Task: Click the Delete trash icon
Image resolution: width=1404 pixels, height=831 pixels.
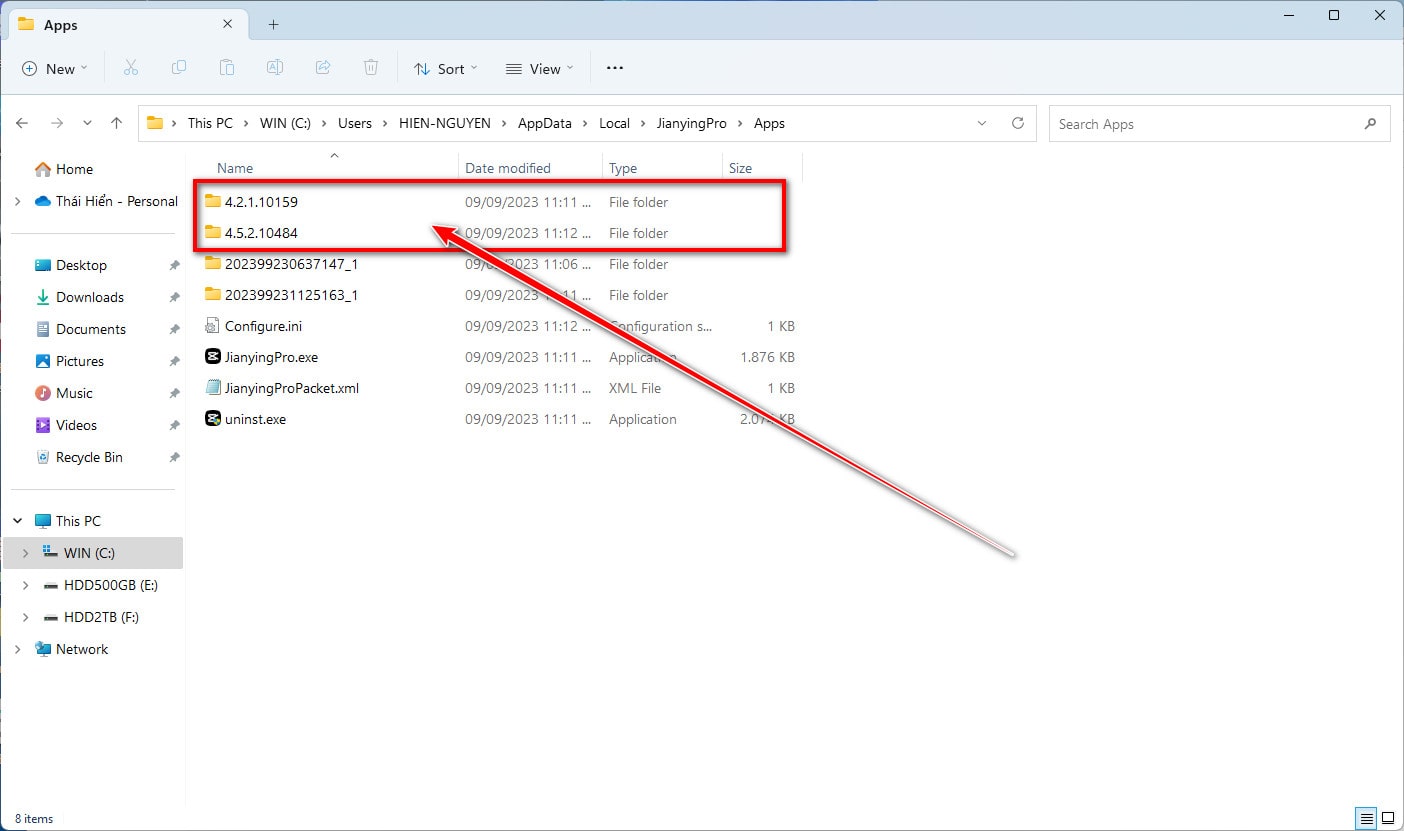Action: click(371, 68)
